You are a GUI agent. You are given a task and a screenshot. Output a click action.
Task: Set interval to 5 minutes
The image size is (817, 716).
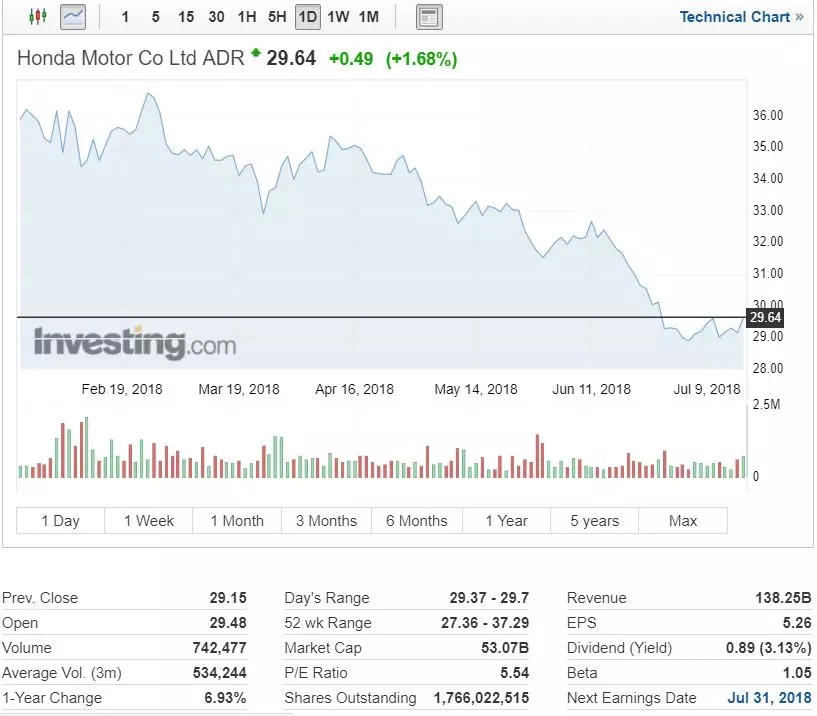pos(155,17)
